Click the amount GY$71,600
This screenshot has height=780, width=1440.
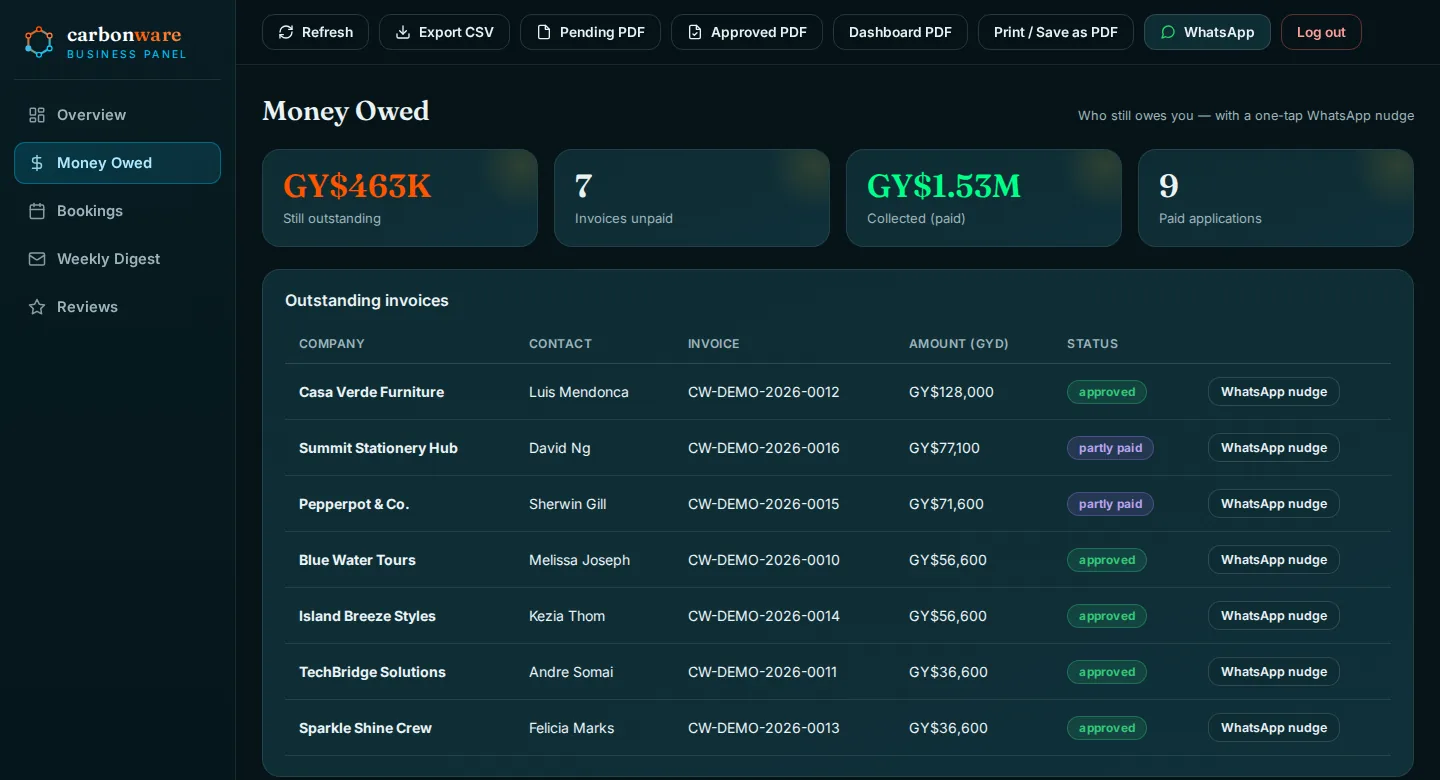(946, 504)
